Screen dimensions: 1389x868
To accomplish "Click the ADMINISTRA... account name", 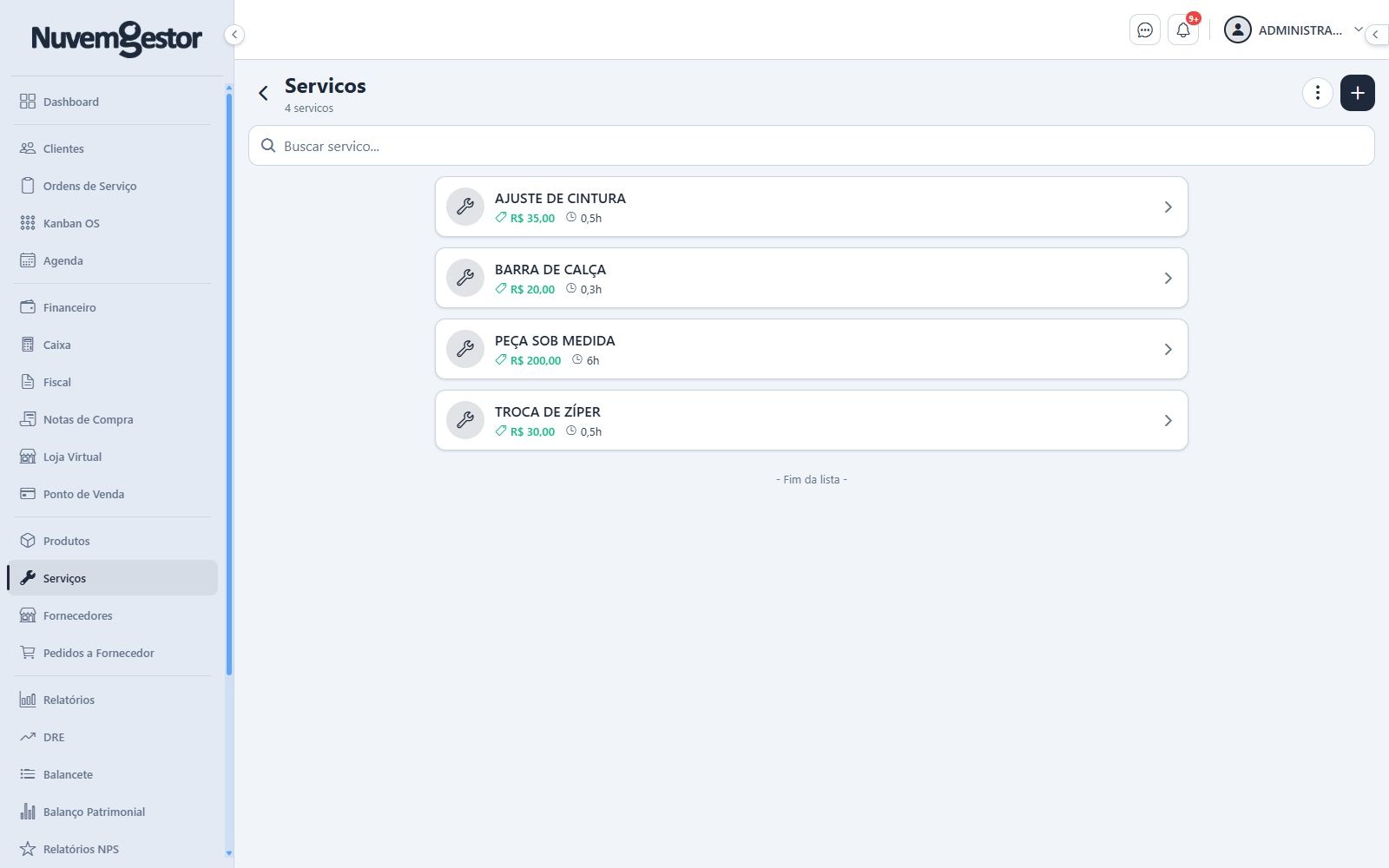I will click(x=1300, y=30).
